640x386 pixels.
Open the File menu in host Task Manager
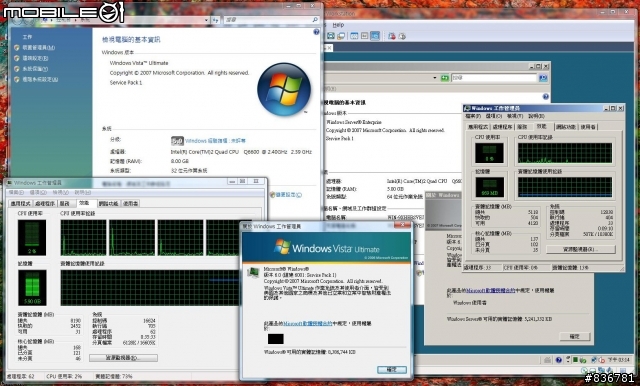click(16, 193)
